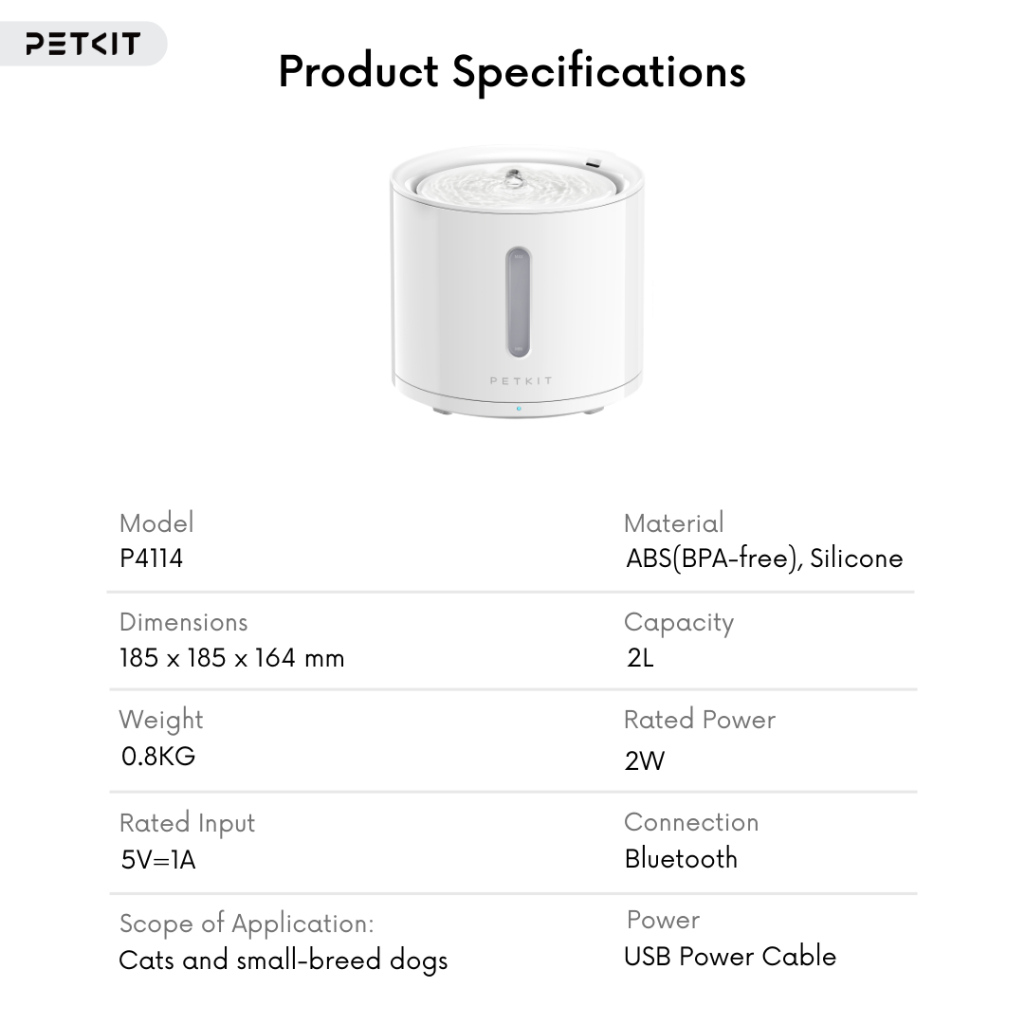This screenshot has width=1024, height=1024.
Task: Click the PETKIT text on fountain body
Action: pos(521,381)
